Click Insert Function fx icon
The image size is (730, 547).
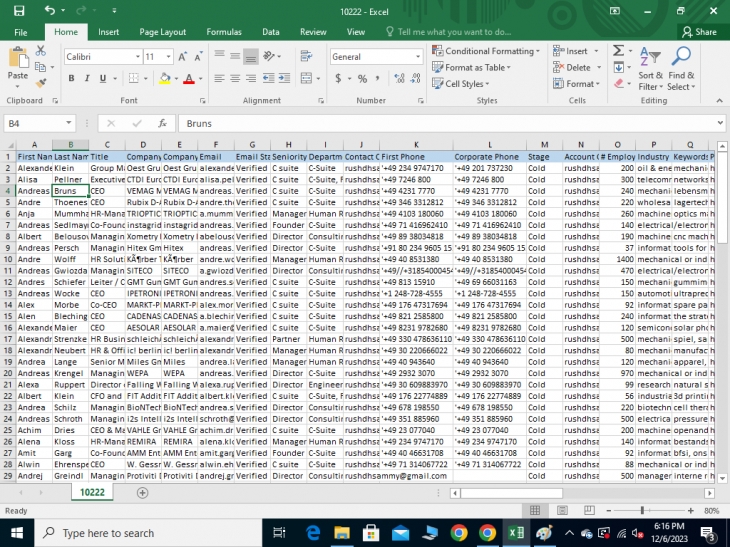pyautogui.click(x=162, y=123)
